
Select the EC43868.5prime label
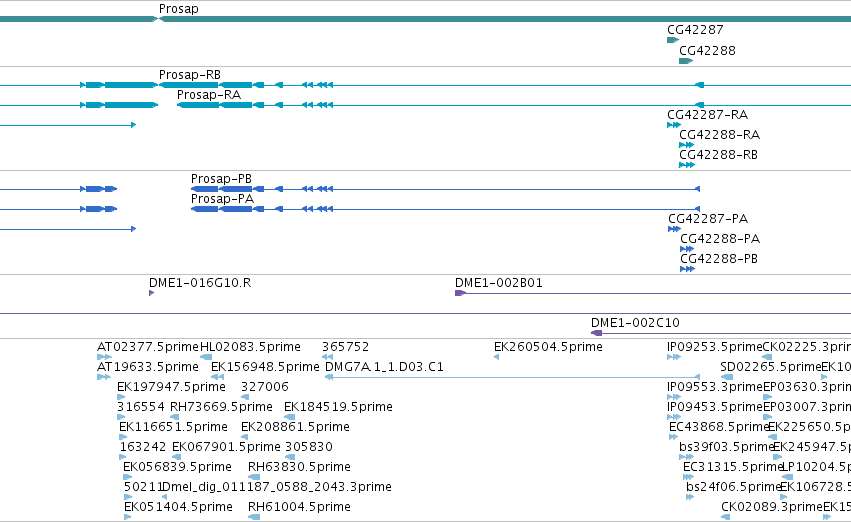click(x=719, y=427)
